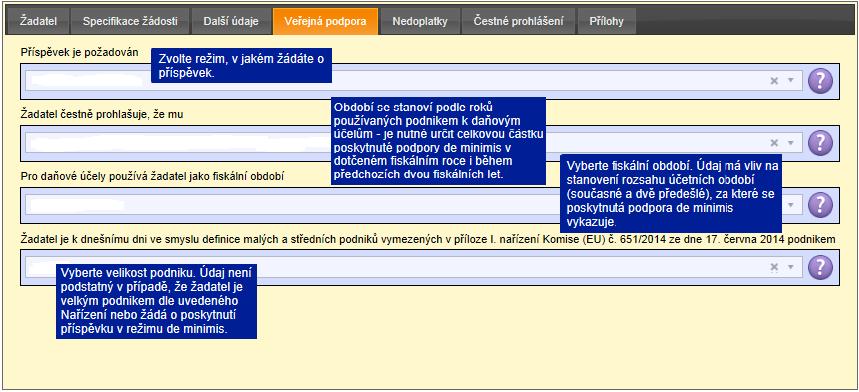This screenshot has width=859, height=392.
Task: Click the company size combo field
Action: 414,267
